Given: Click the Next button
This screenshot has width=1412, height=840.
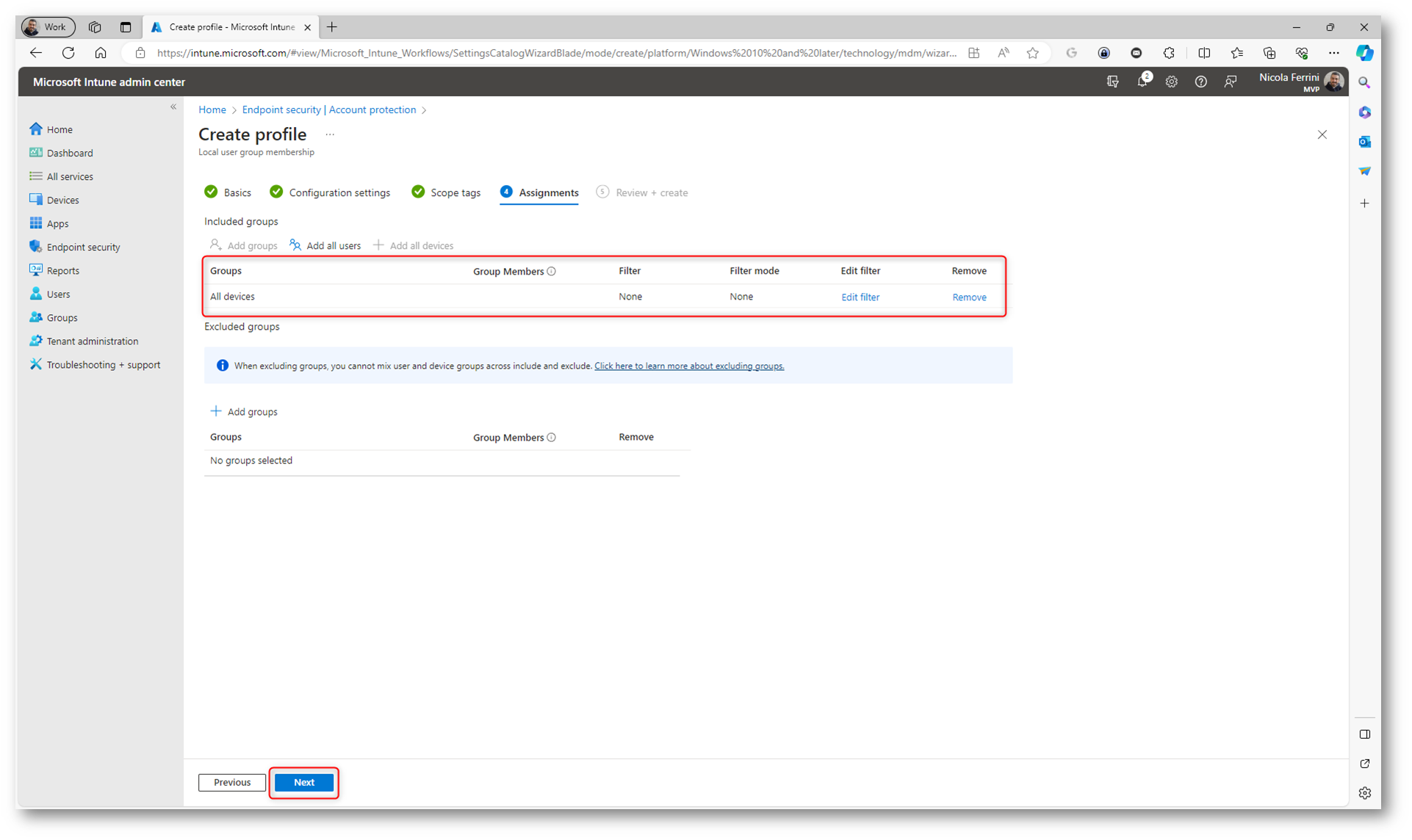Looking at the screenshot, I should pyautogui.click(x=304, y=783).
